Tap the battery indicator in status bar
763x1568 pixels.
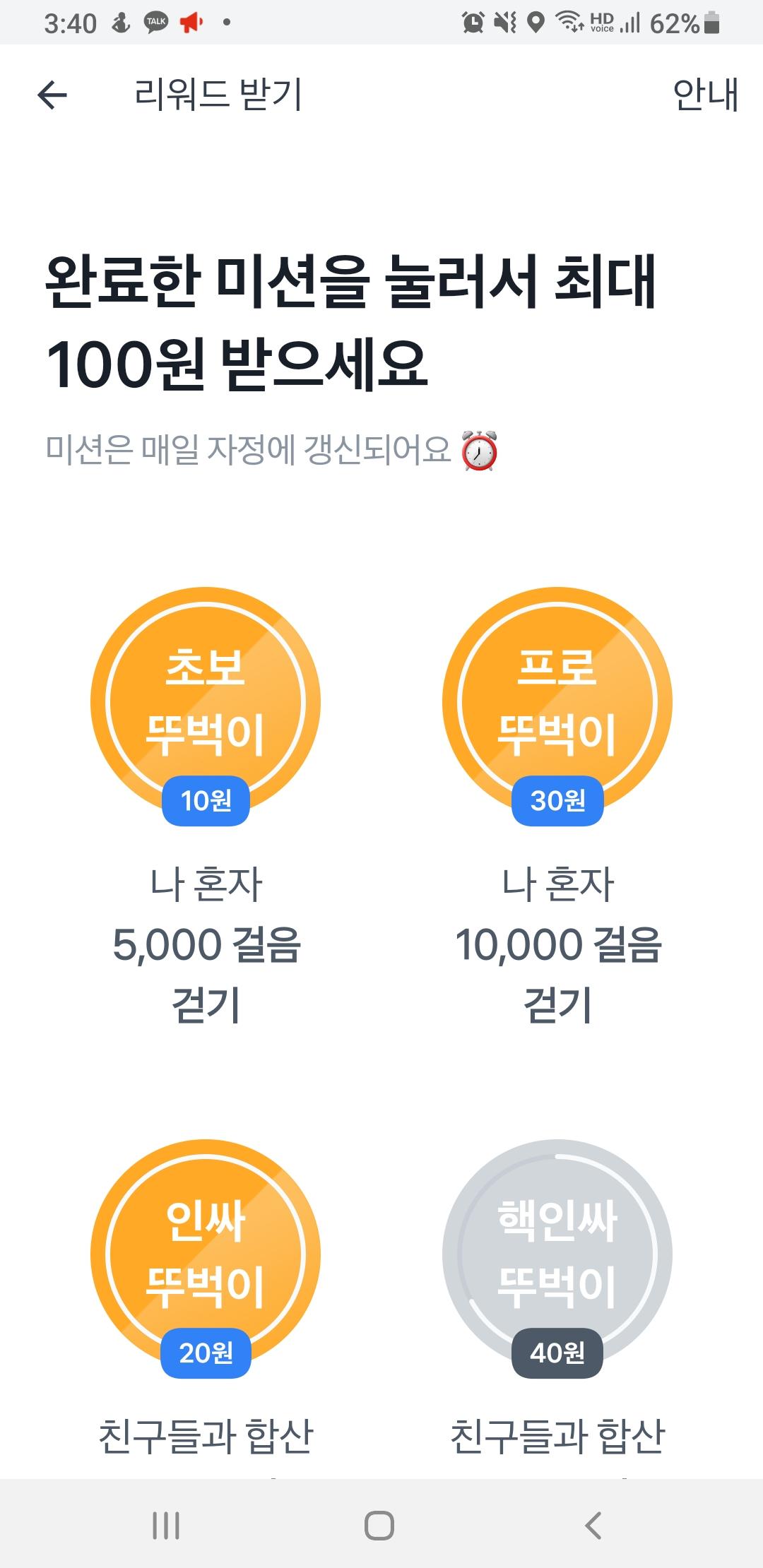(x=712, y=23)
